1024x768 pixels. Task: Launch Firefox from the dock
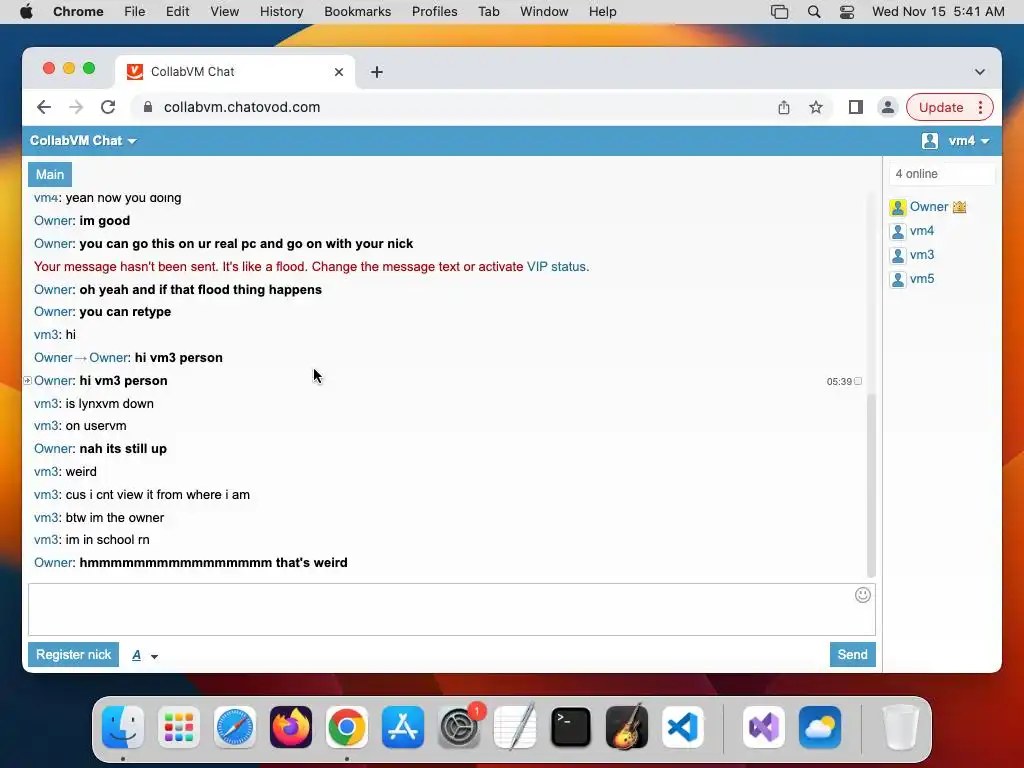tap(291, 727)
